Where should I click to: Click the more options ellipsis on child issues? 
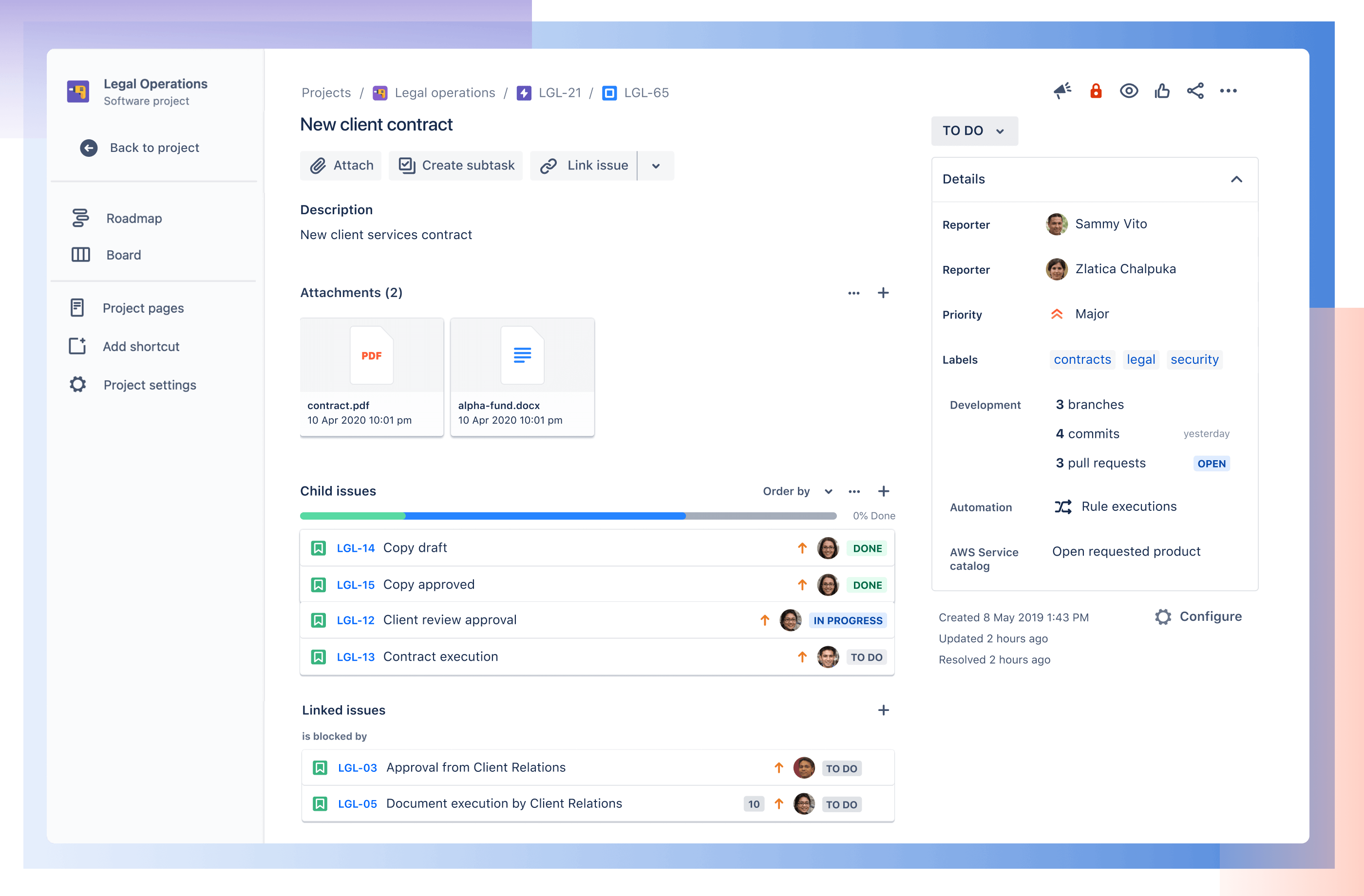[x=854, y=490]
